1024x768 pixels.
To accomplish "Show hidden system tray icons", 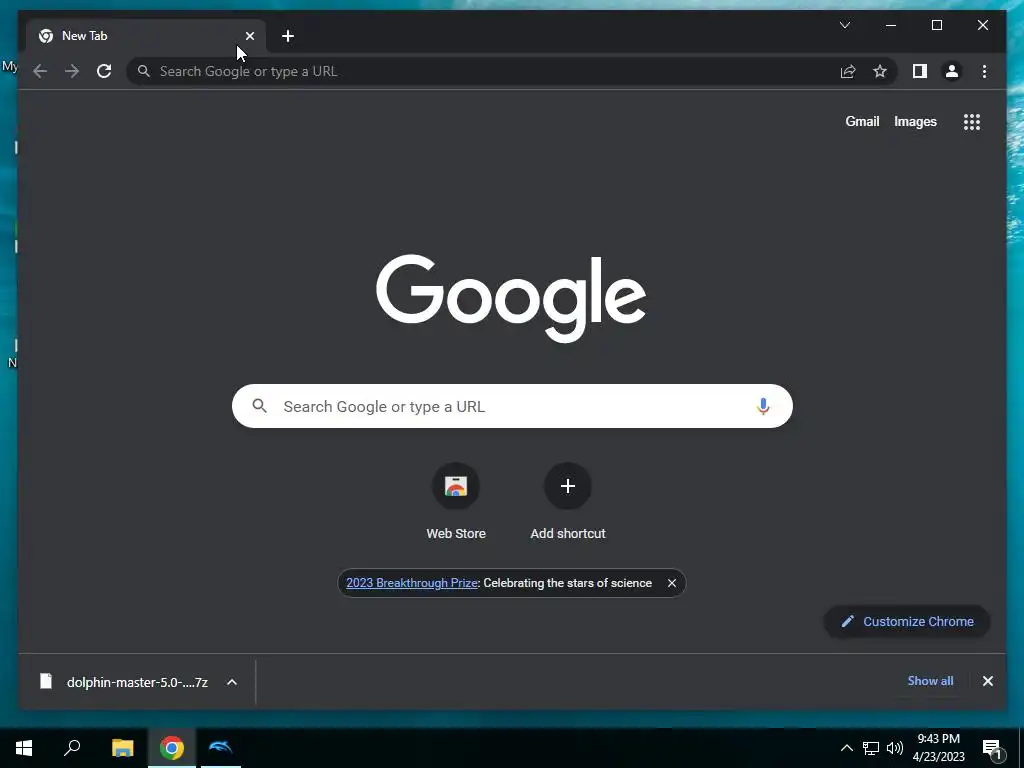I will click(846, 748).
